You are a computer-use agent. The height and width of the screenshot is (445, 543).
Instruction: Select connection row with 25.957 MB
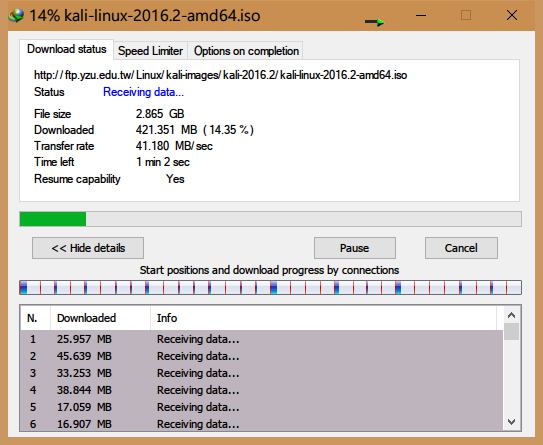pyautogui.click(x=261, y=339)
